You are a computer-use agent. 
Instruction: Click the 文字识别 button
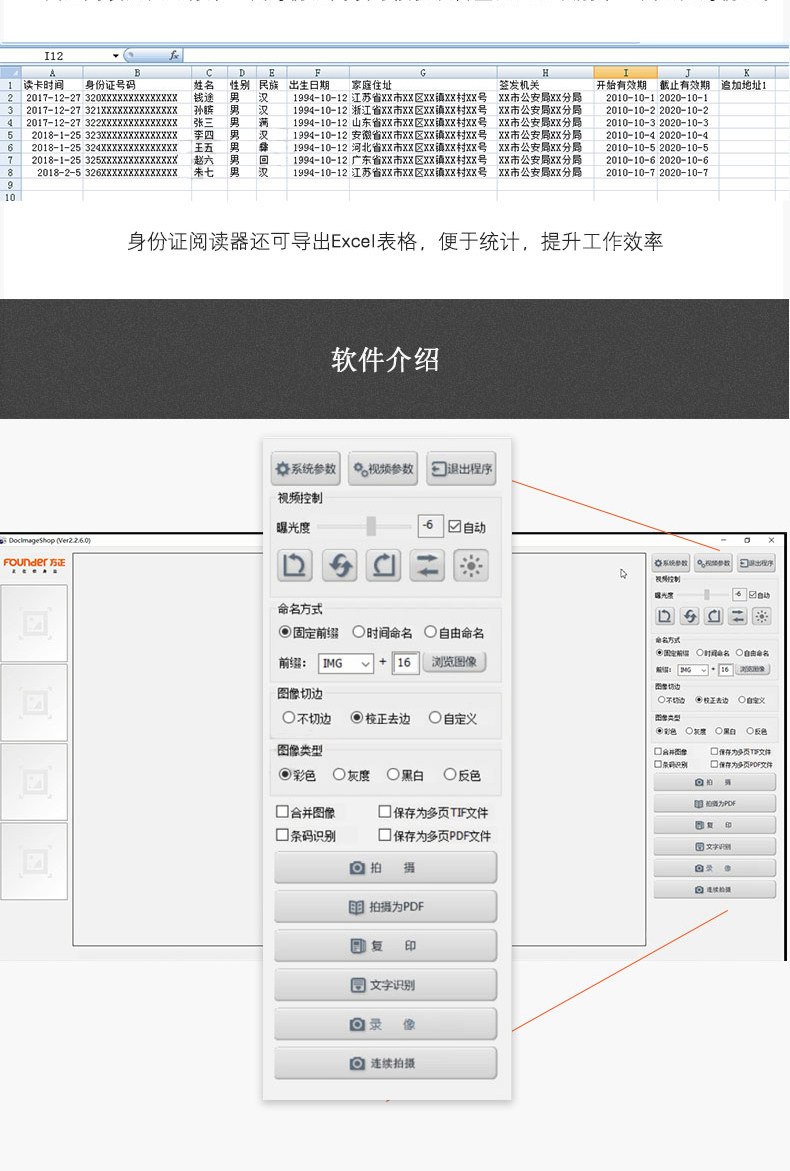(x=385, y=985)
